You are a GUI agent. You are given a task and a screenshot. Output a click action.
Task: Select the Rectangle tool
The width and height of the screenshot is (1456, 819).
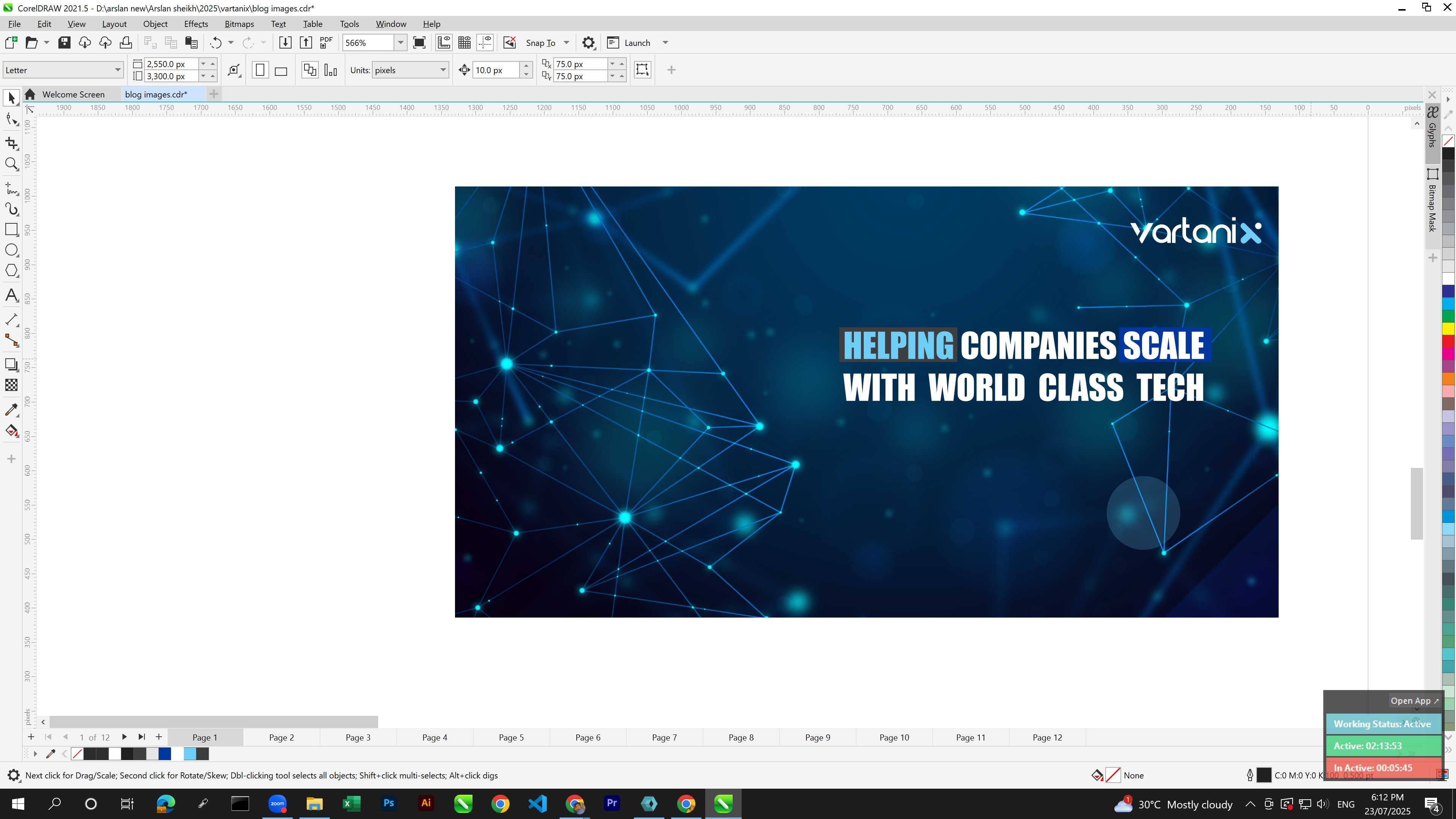pos(11,229)
